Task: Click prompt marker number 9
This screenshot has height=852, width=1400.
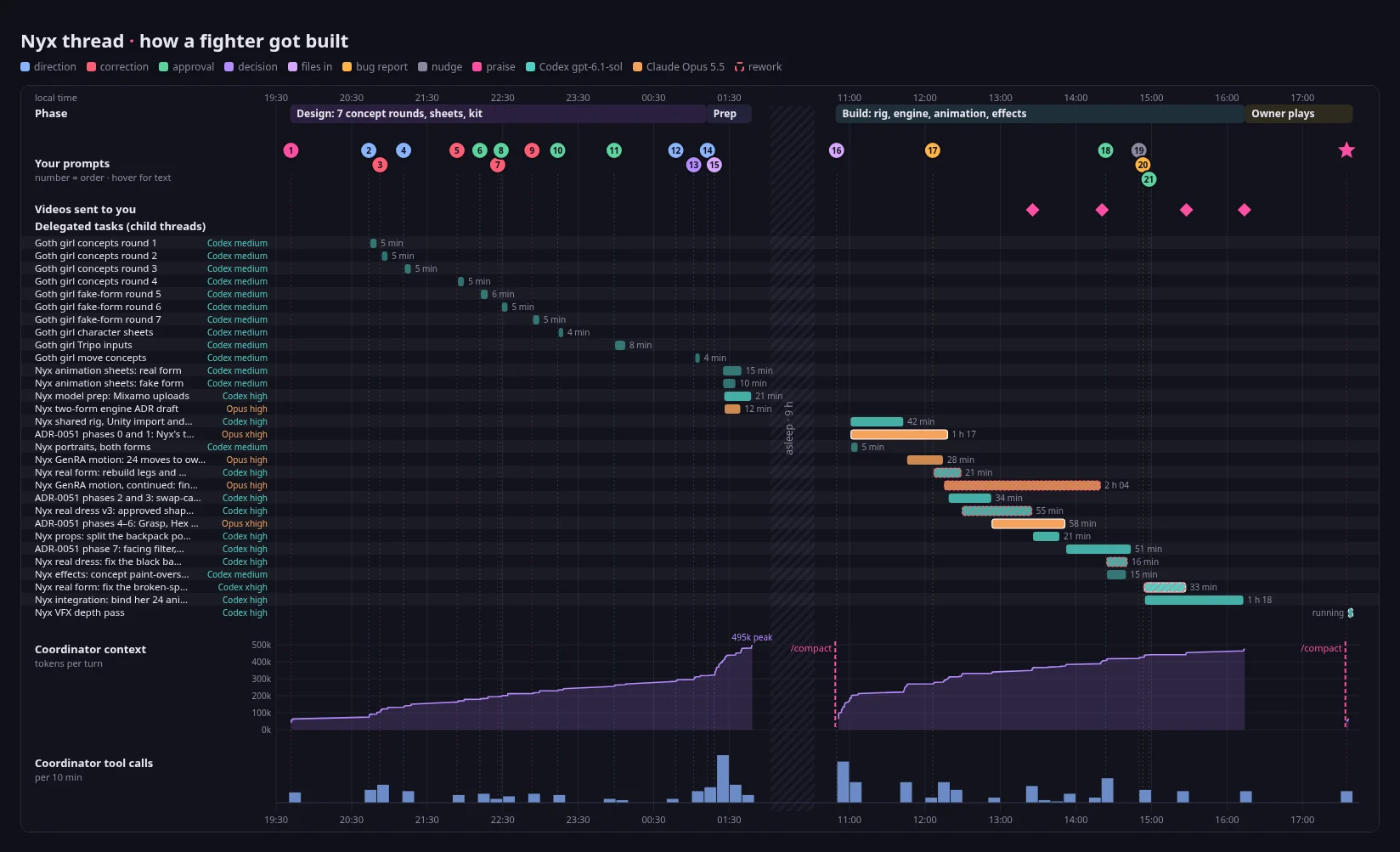Action: pos(532,150)
